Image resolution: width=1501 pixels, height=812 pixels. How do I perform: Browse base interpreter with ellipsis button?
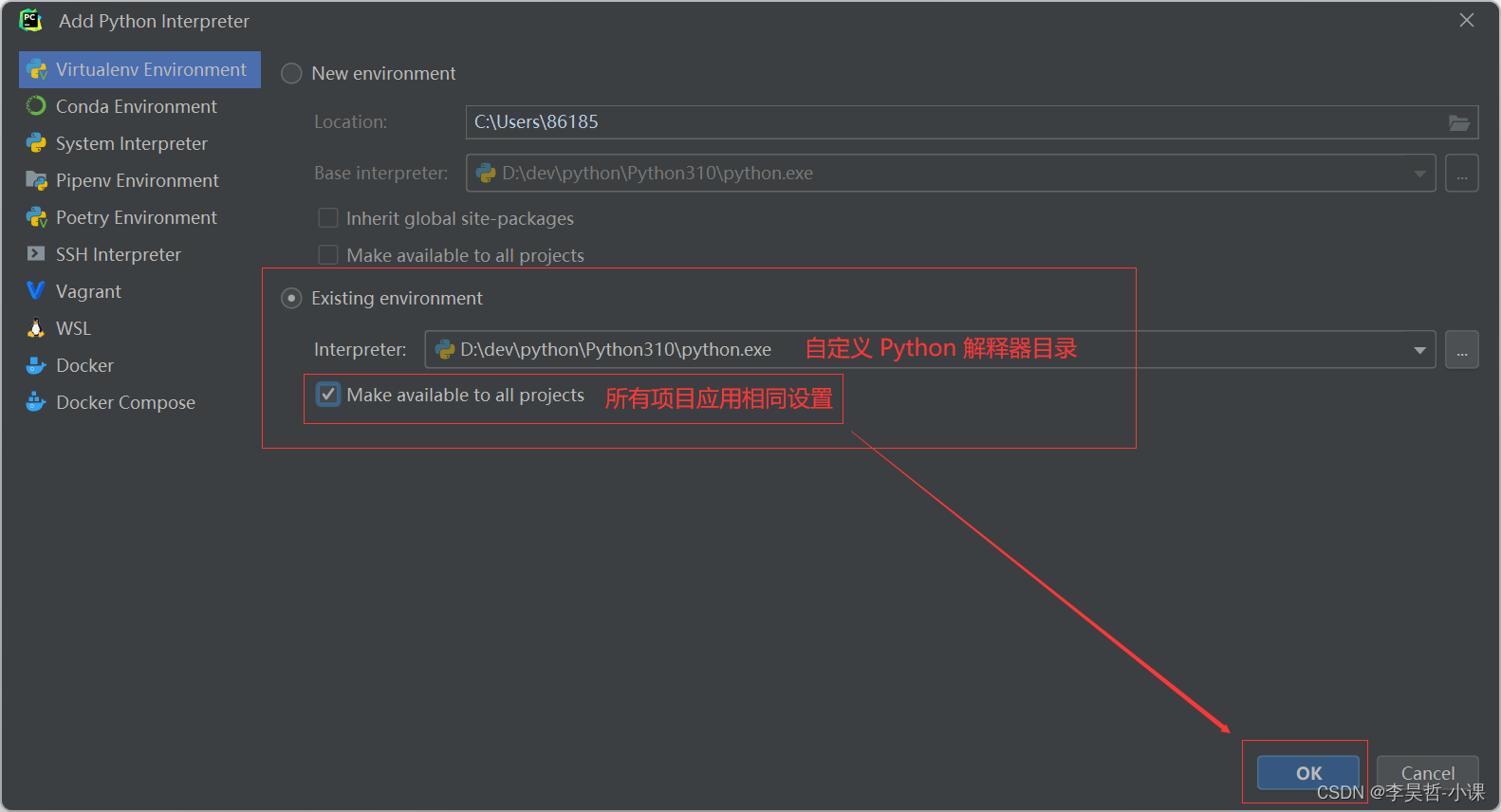pos(1462,174)
